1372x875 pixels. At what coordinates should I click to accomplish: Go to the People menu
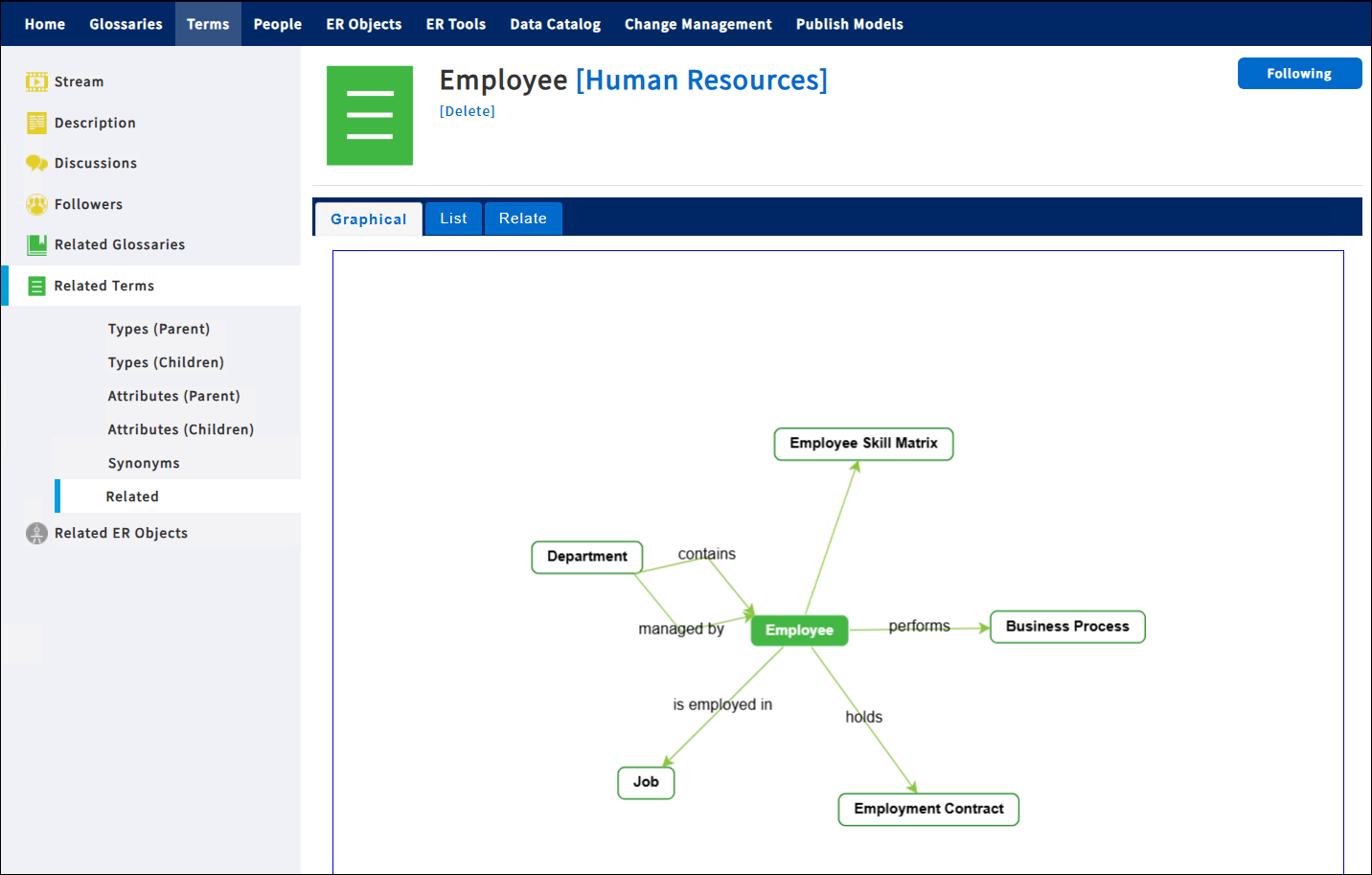click(x=278, y=24)
